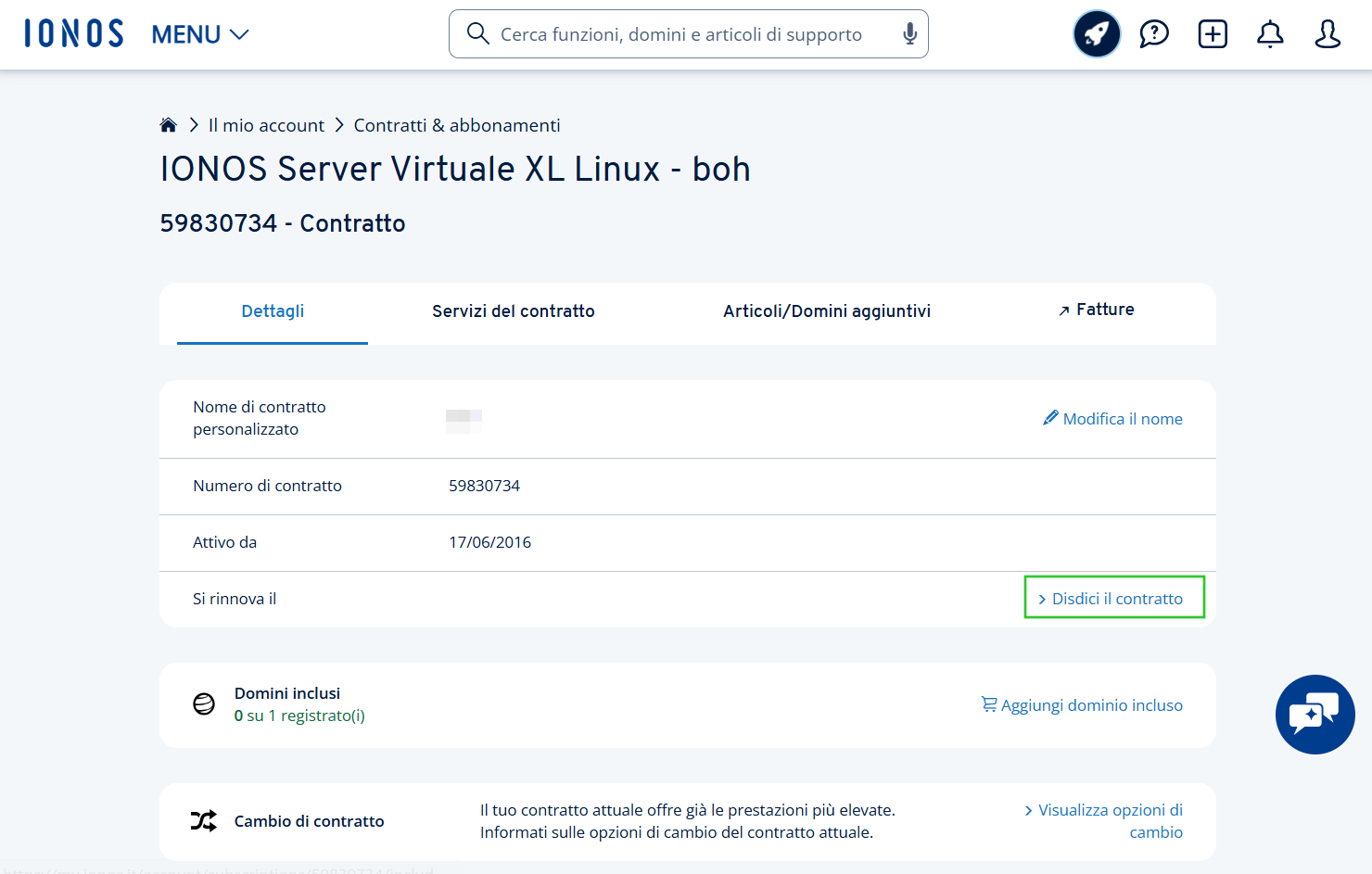Click the magnifying glass search icon
The image size is (1372, 874).
point(477,33)
